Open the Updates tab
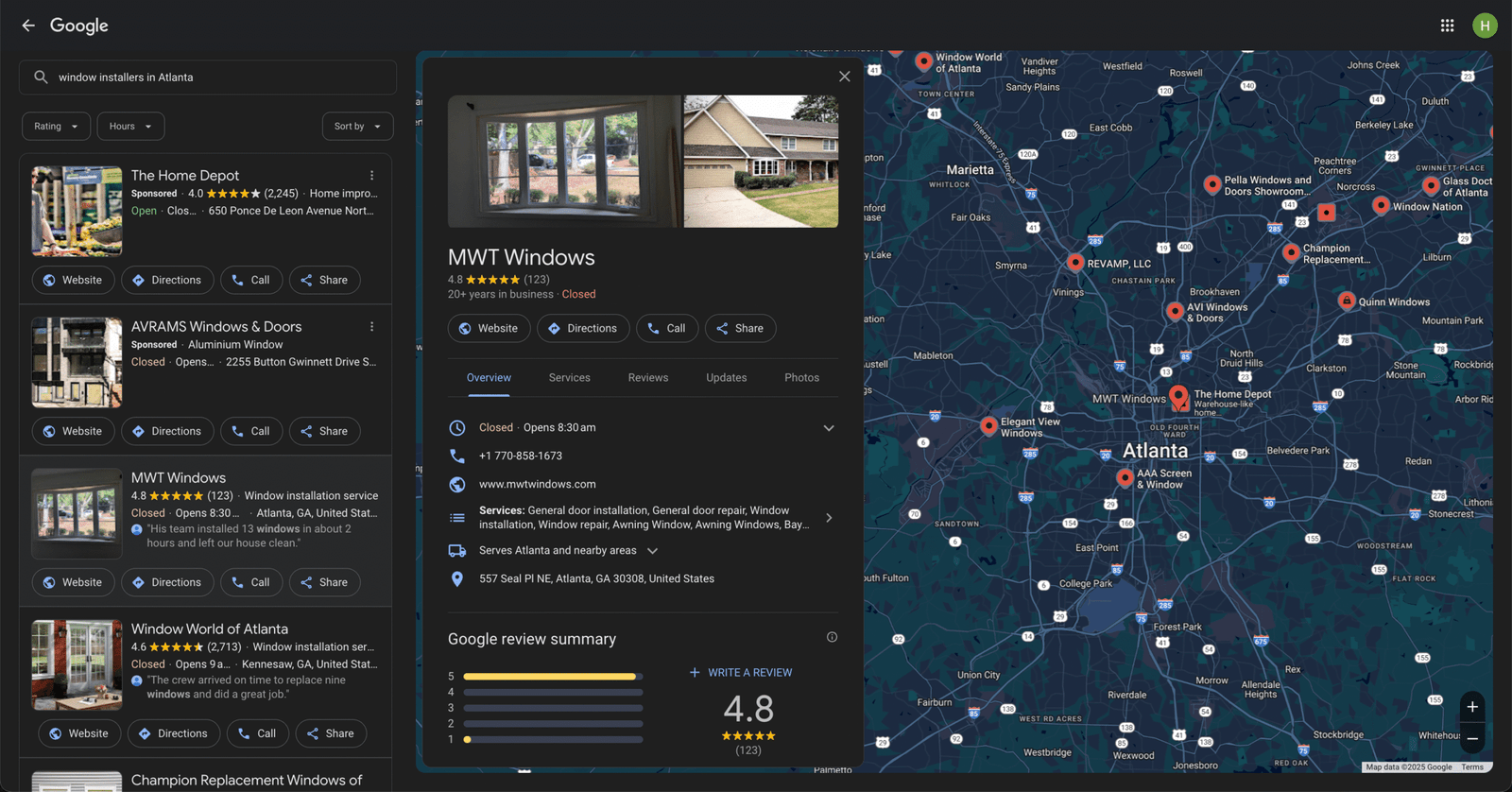The height and width of the screenshot is (792, 1512). click(x=727, y=378)
